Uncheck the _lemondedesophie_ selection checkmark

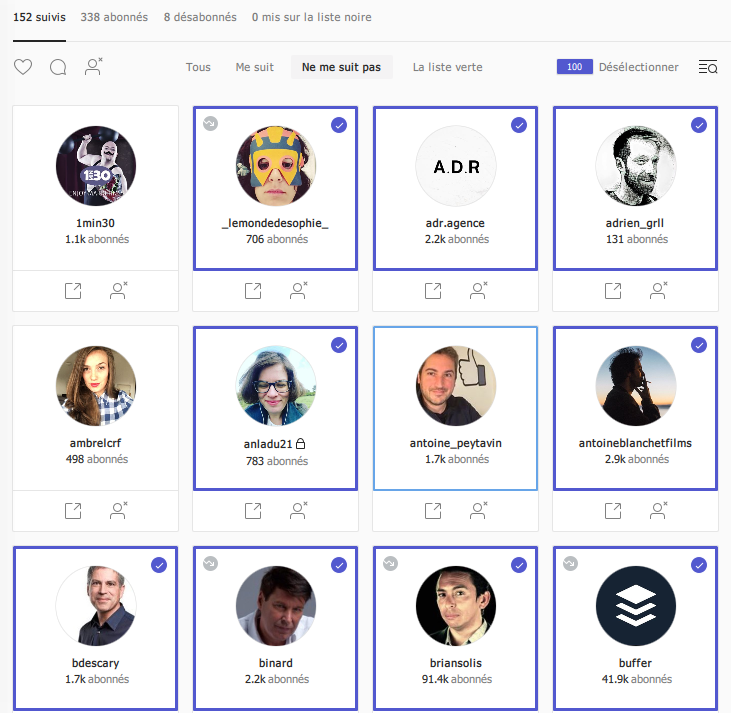click(x=338, y=125)
